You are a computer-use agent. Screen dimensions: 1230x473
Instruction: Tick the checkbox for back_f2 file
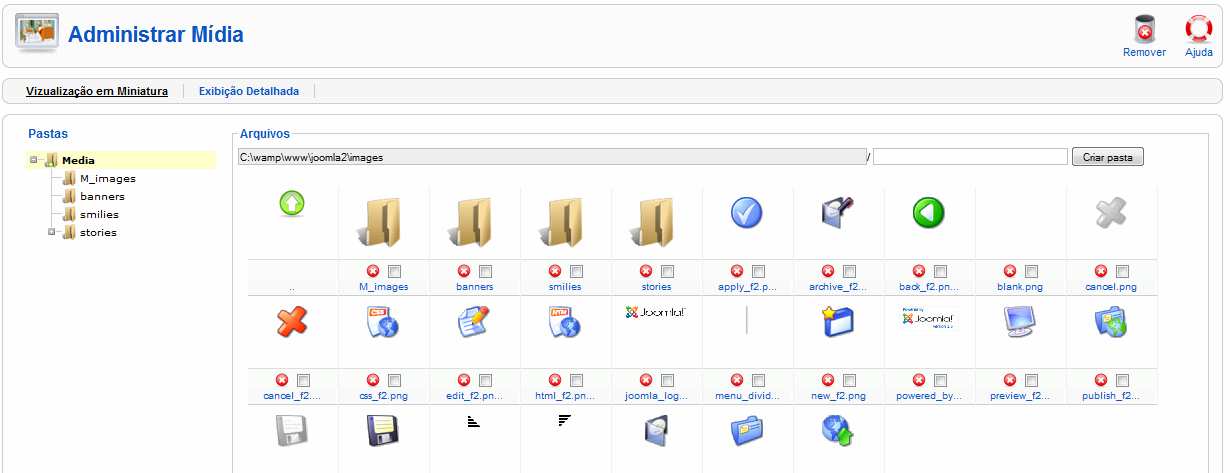[940, 272]
